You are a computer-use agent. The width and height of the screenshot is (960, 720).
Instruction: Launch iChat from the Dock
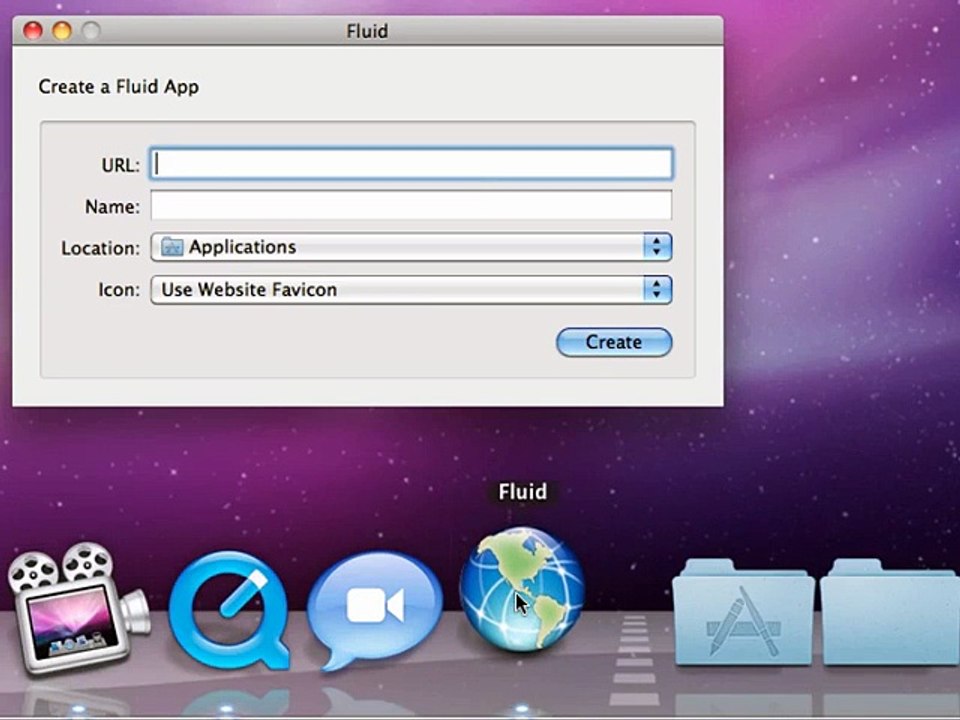pos(374,610)
